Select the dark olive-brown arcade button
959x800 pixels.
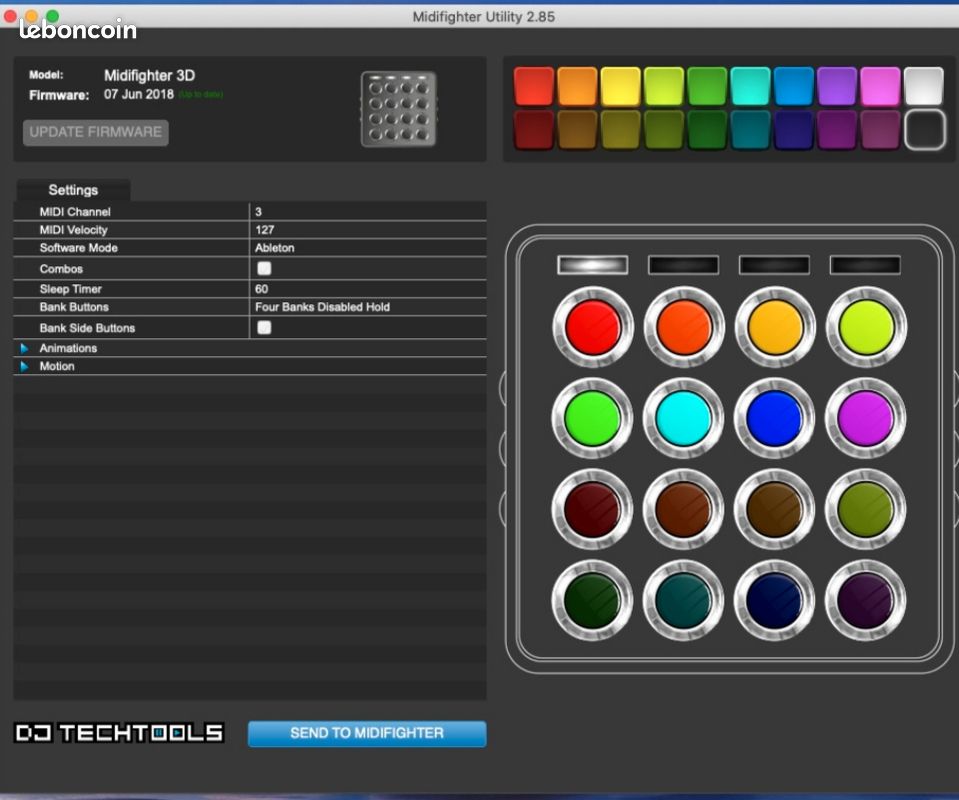[x=774, y=509]
